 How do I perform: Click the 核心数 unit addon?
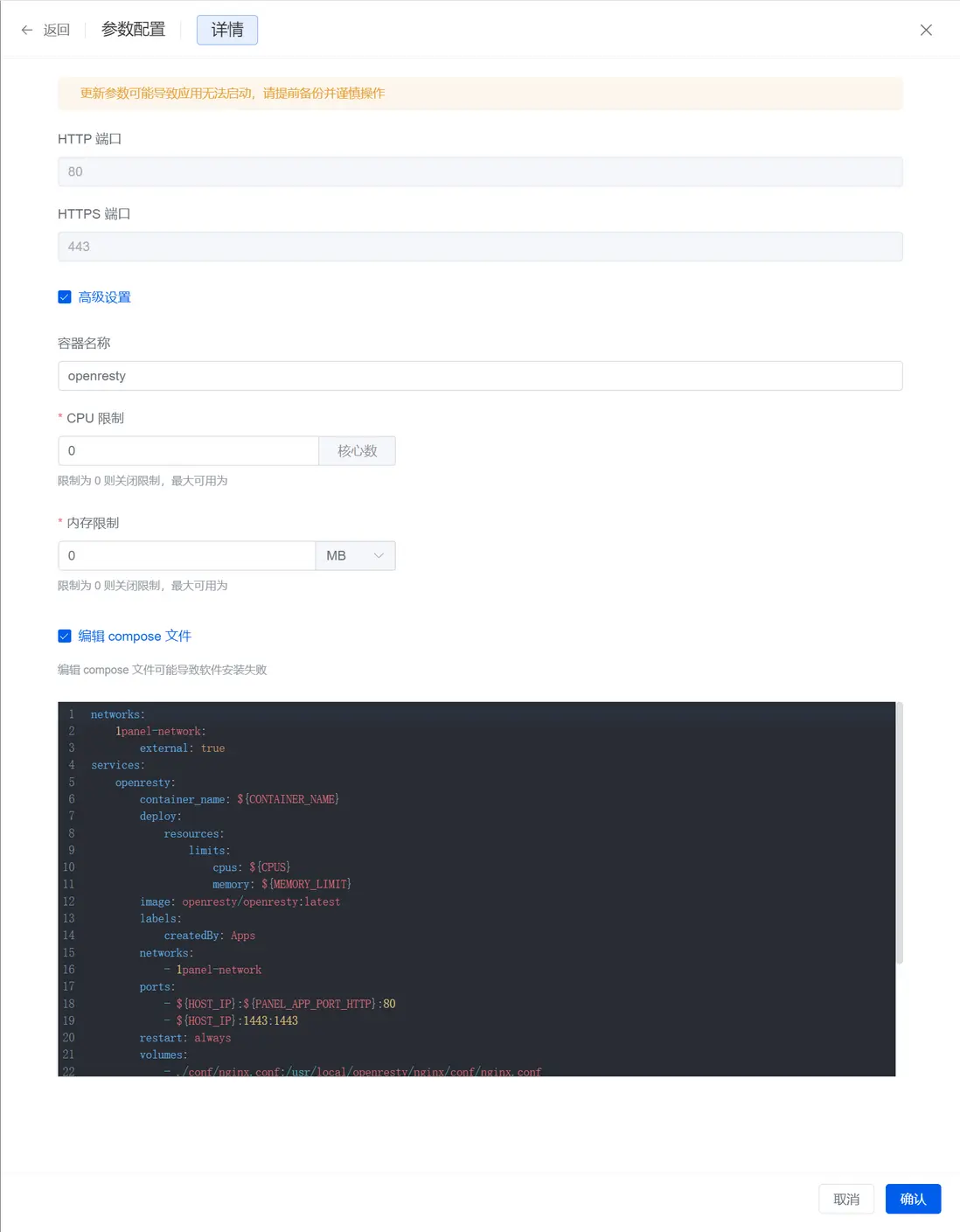pyautogui.click(x=357, y=451)
